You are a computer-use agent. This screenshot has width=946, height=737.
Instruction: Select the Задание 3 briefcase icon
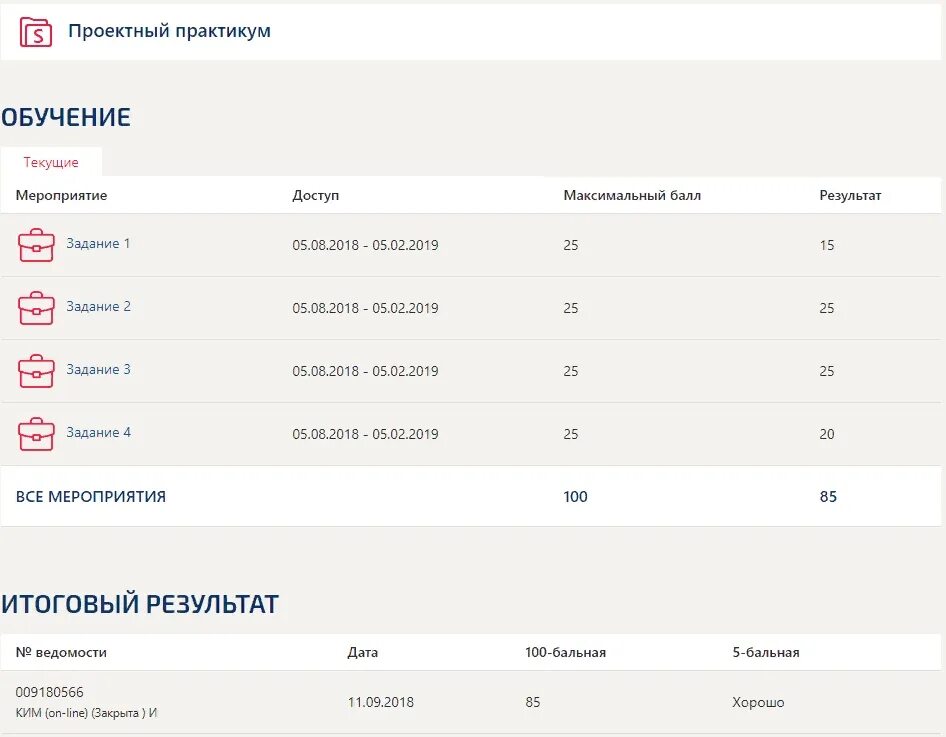tap(36, 371)
